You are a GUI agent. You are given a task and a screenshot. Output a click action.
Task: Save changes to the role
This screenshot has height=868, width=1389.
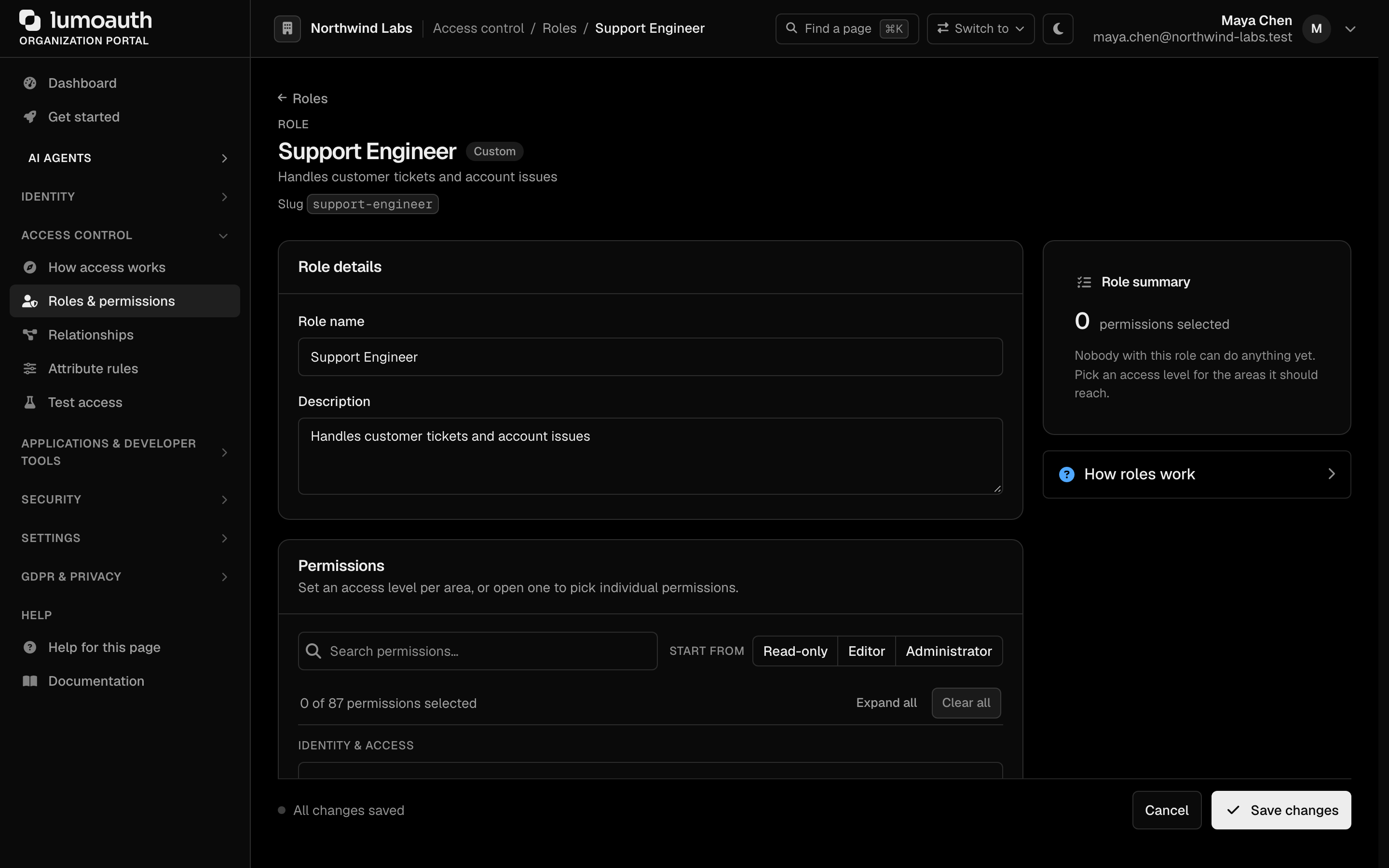pyautogui.click(x=1281, y=810)
